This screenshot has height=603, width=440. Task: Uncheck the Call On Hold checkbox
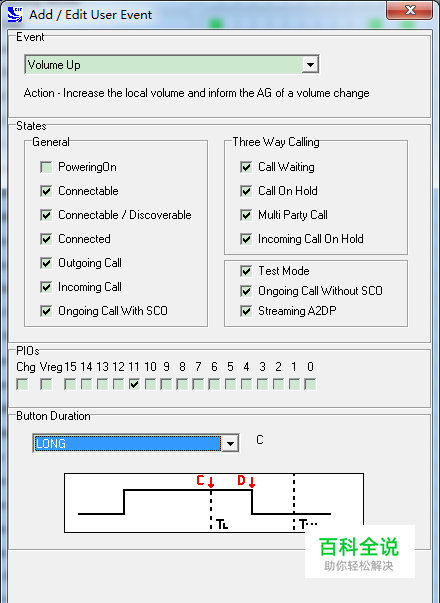pos(246,191)
